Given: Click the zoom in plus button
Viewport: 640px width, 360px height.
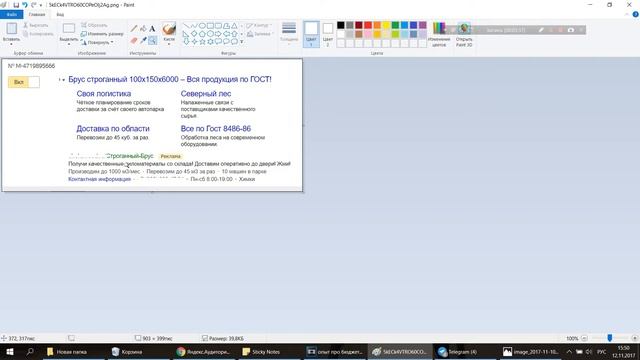Looking at the screenshot, I should [634, 338].
